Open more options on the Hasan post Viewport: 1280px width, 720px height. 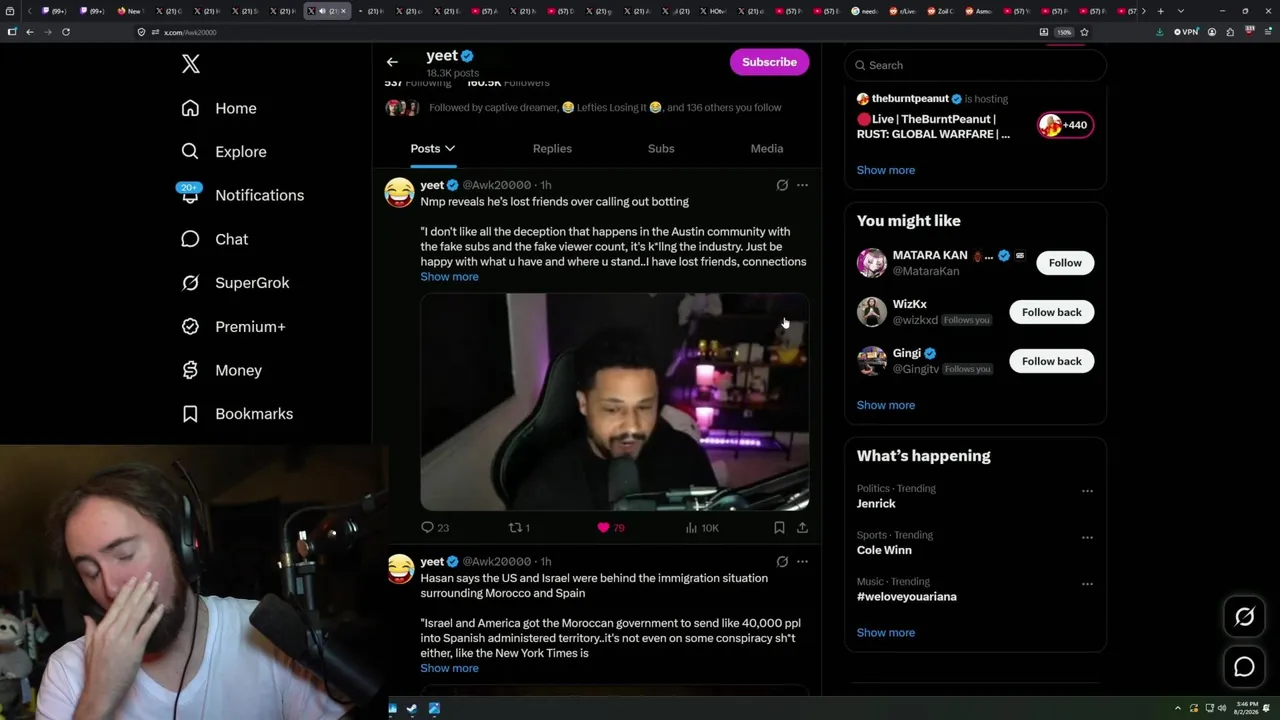tap(802, 562)
